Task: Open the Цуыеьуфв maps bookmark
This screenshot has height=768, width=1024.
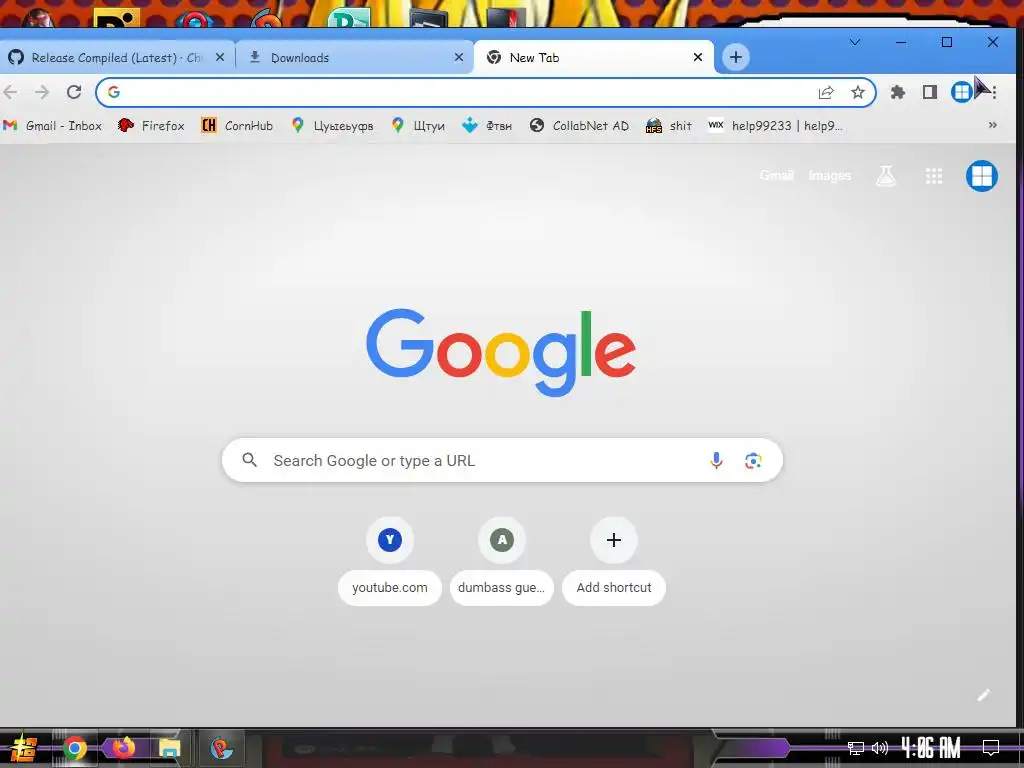Action: pyautogui.click(x=332, y=125)
